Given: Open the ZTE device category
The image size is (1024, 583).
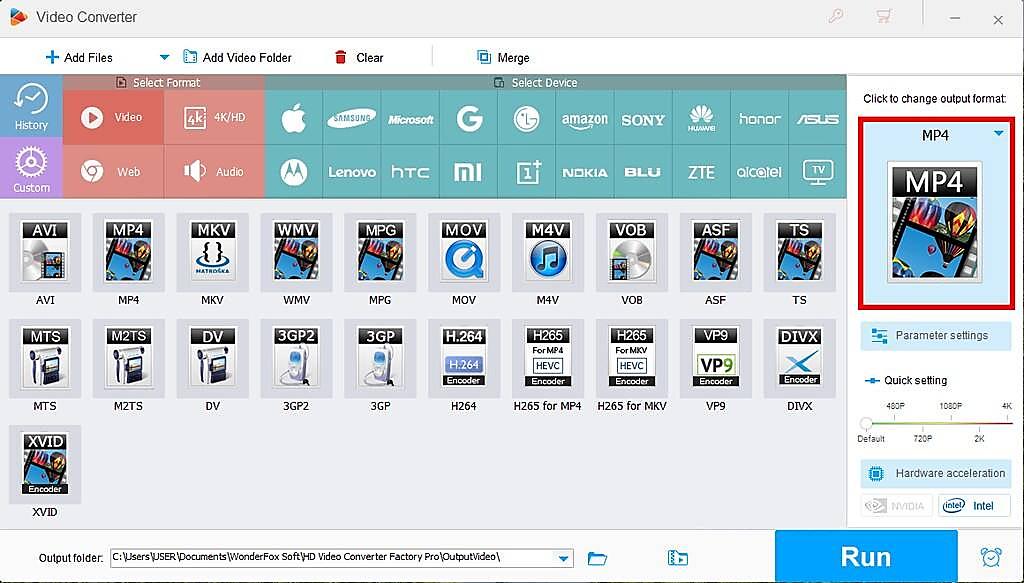Looking at the screenshot, I should click(x=701, y=172).
